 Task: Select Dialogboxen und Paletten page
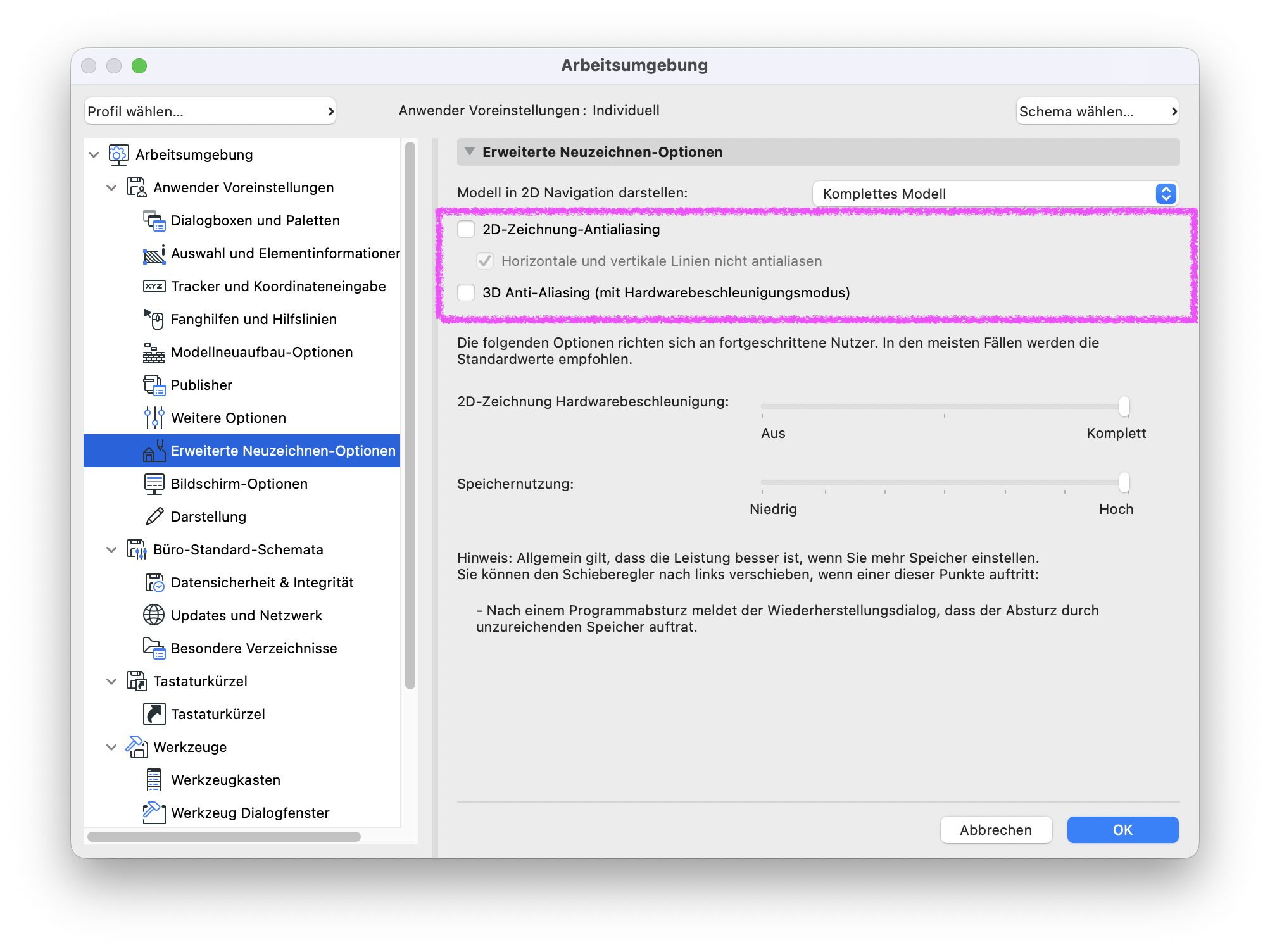pos(242,220)
